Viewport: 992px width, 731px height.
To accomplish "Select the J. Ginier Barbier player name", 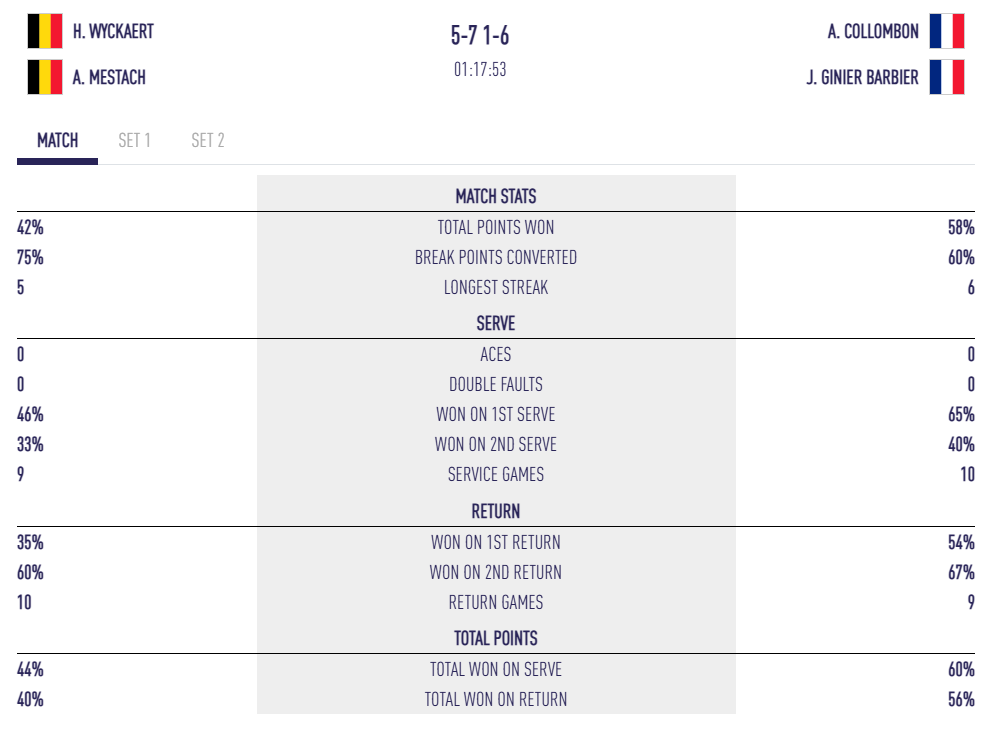I will [x=862, y=77].
